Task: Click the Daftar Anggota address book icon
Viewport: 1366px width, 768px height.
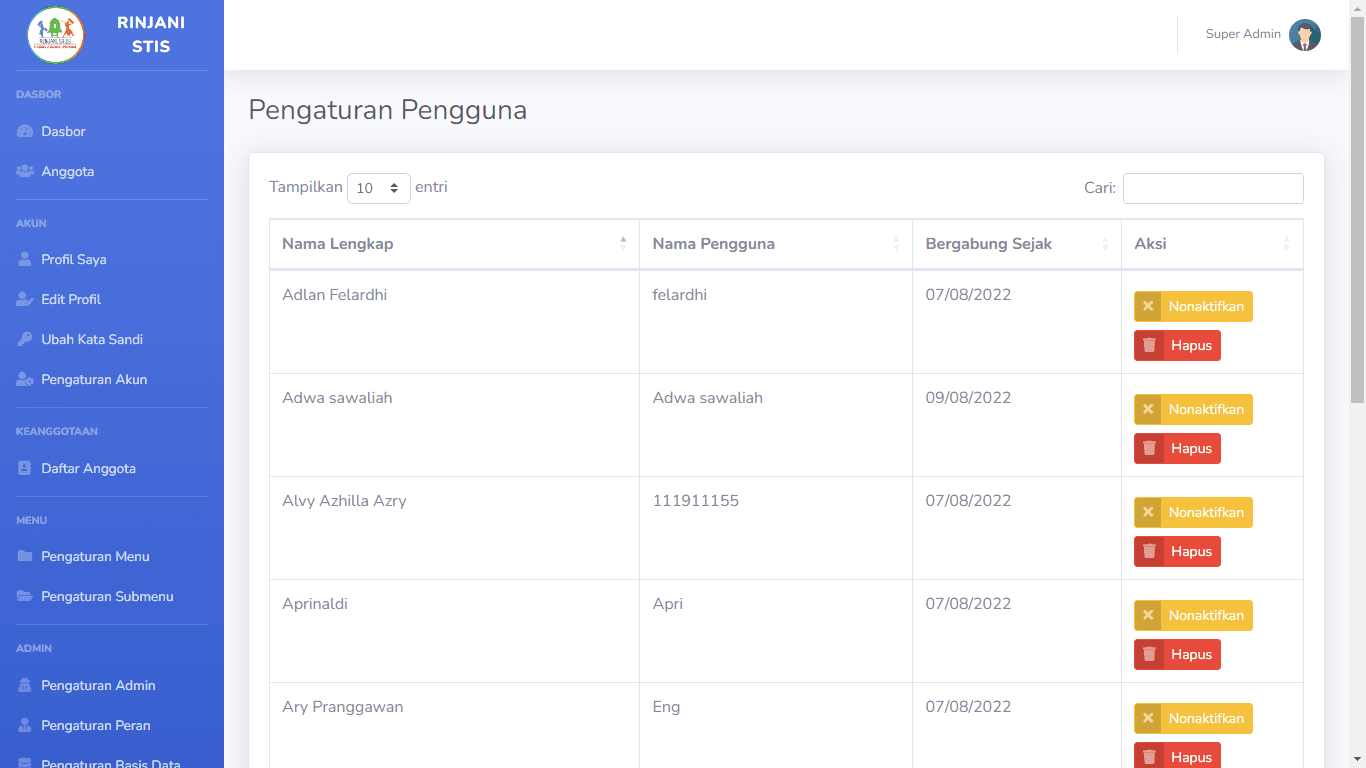Action: (25, 469)
